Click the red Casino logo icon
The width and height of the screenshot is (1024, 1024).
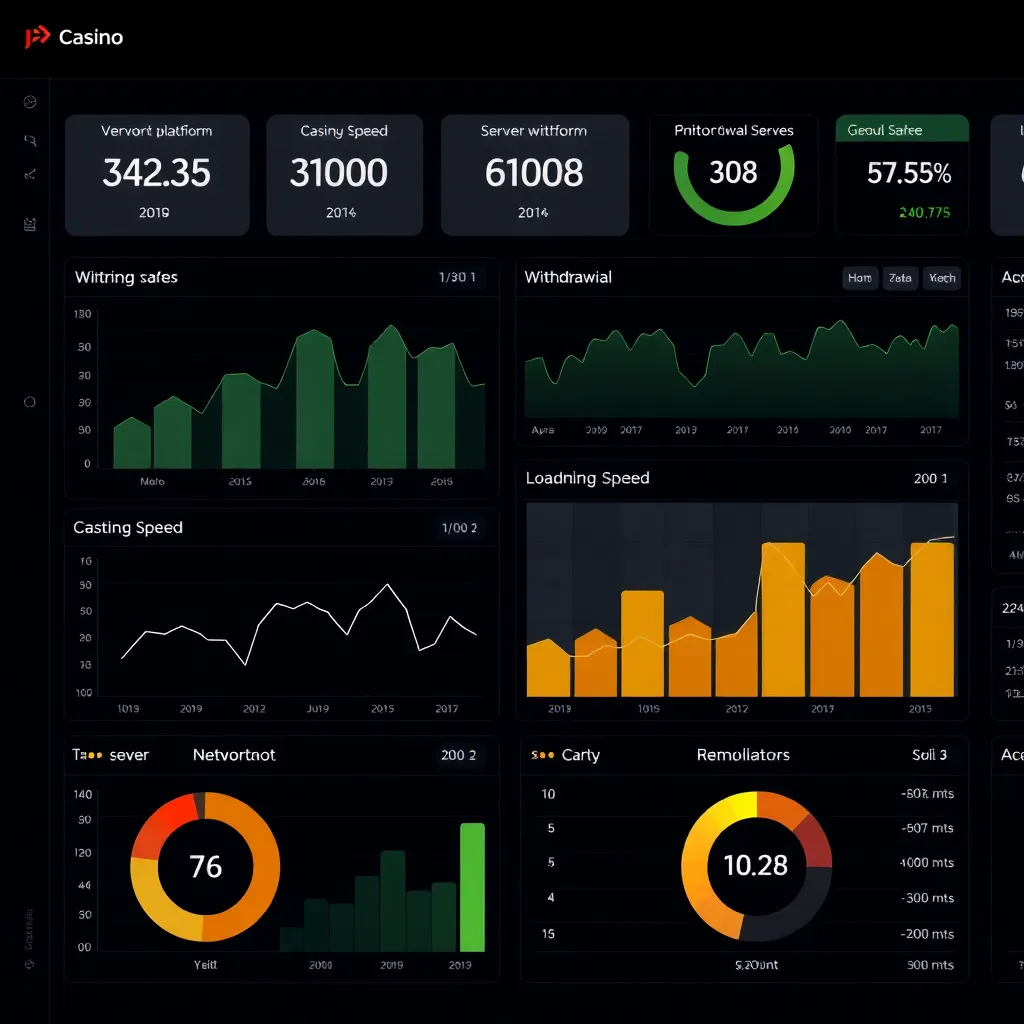click(x=37, y=38)
